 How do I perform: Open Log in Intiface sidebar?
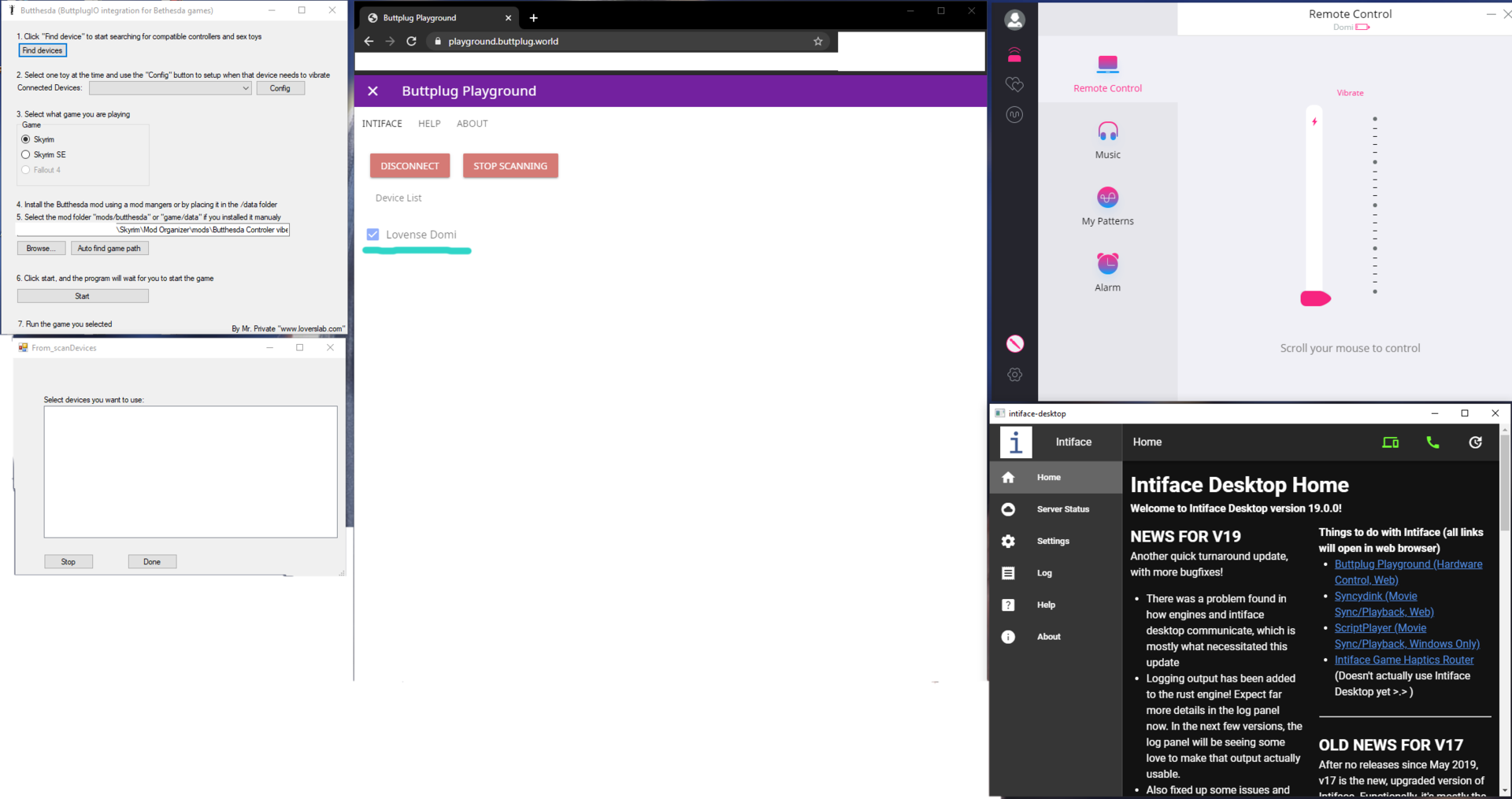(x=1055, y=573)
